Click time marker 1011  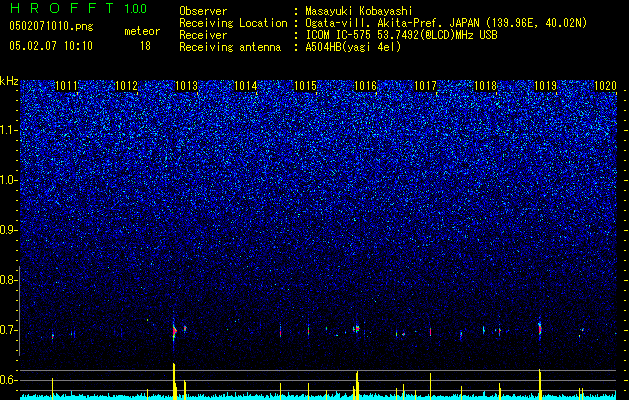tap(66, 86)
